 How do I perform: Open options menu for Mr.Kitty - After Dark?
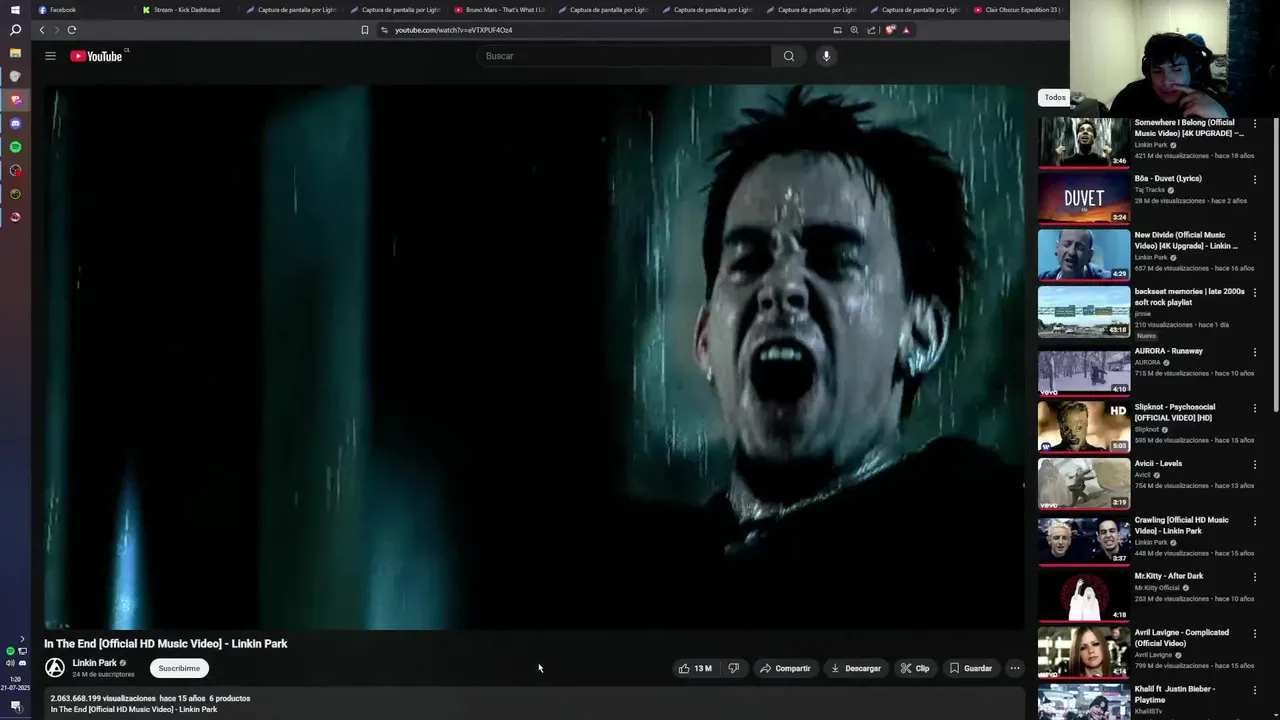point(1255,578)
